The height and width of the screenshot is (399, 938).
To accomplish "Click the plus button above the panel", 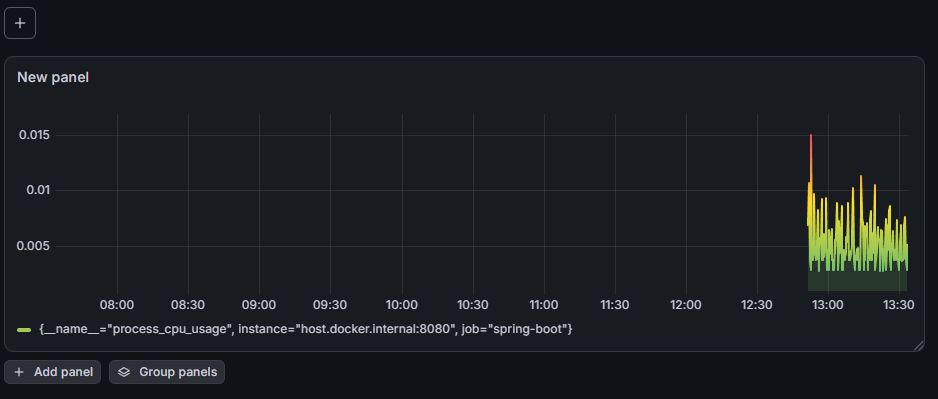I will click(20, 23).
